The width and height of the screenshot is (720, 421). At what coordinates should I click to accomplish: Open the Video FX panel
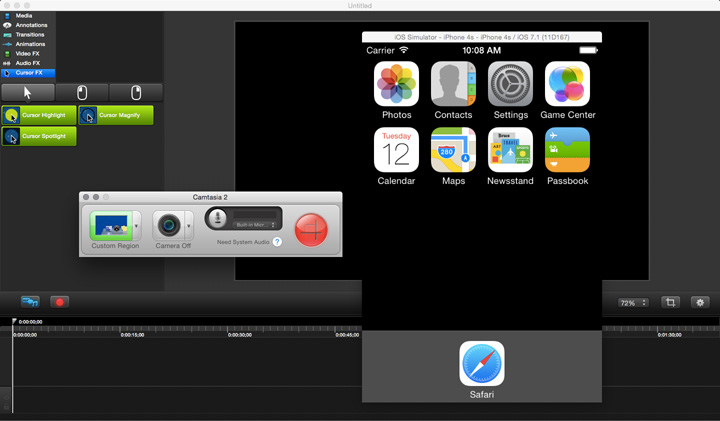click(28, 54)
